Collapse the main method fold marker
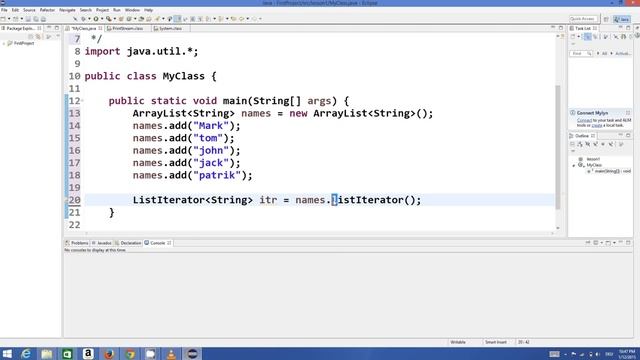The height and width of the screenshot is (360, 640). pos(82,100)
